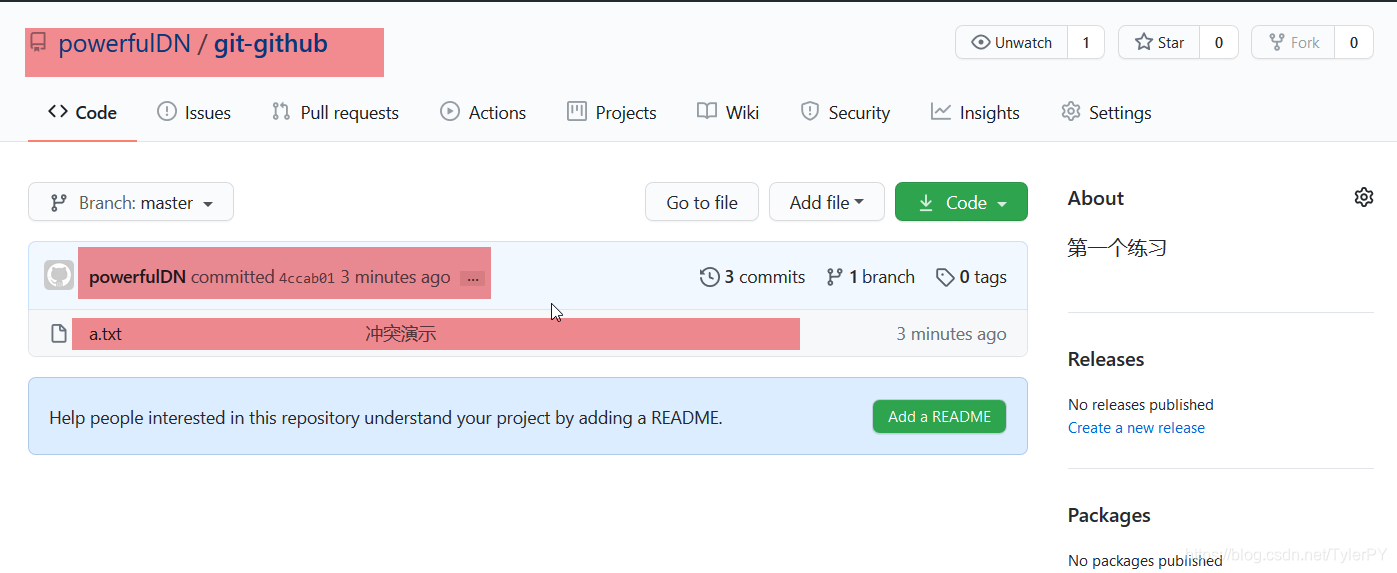This screenshot has width=1397, height=573.
Task: Click the Pull requests branch icon
Action: coord(281,111)
